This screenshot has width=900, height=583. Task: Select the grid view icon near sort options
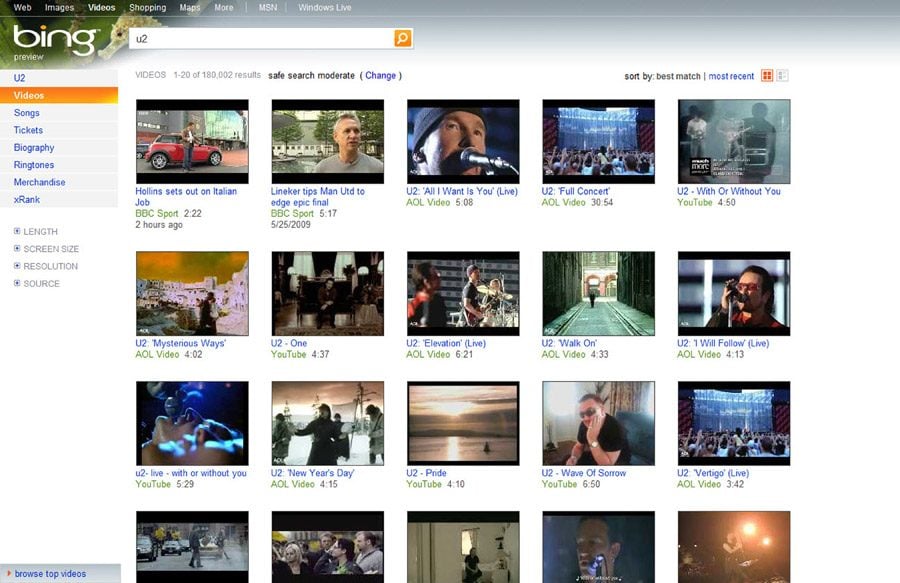pos(766,75)
